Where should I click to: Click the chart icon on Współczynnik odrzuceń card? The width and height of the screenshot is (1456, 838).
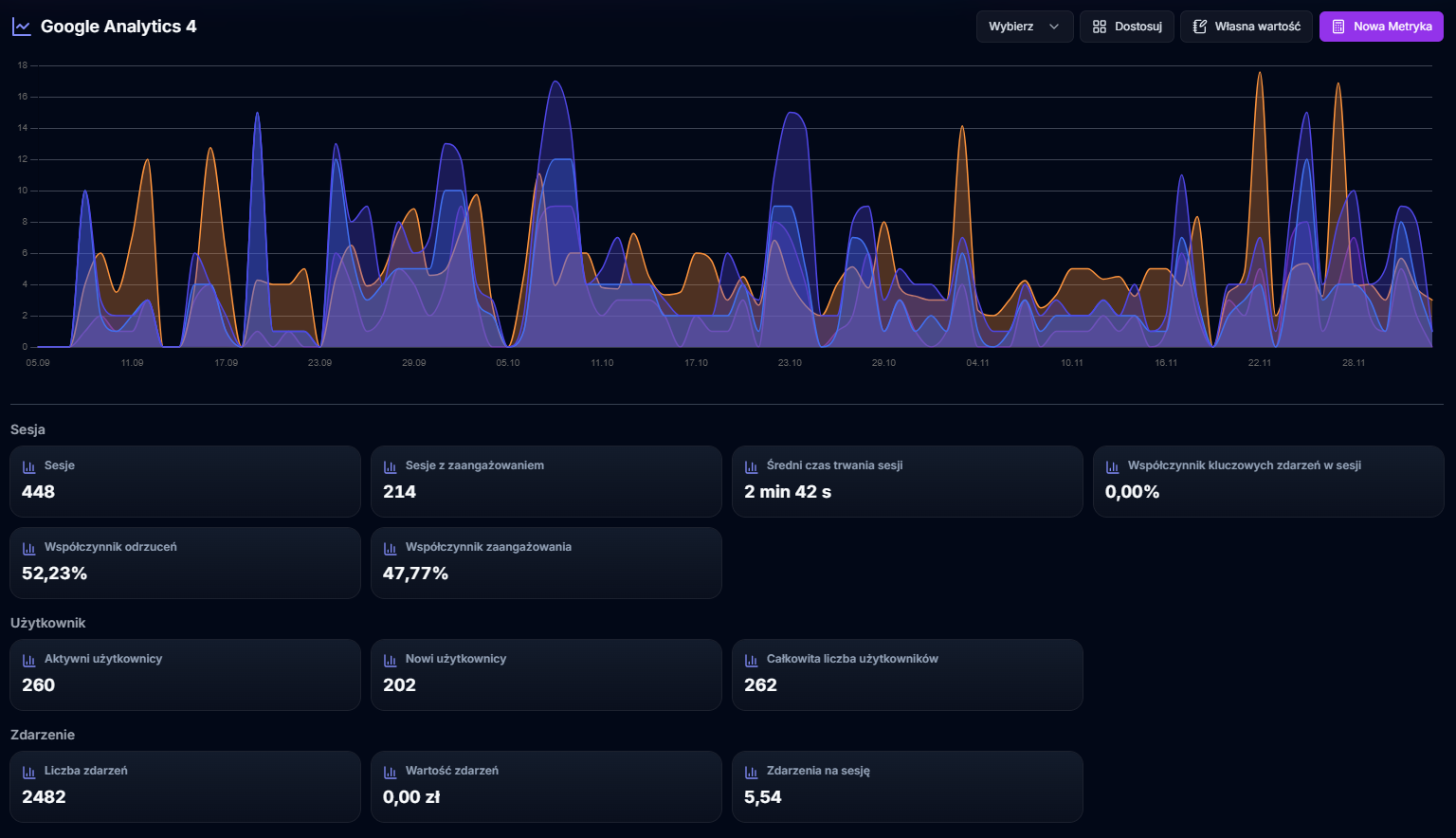[27, 547]
